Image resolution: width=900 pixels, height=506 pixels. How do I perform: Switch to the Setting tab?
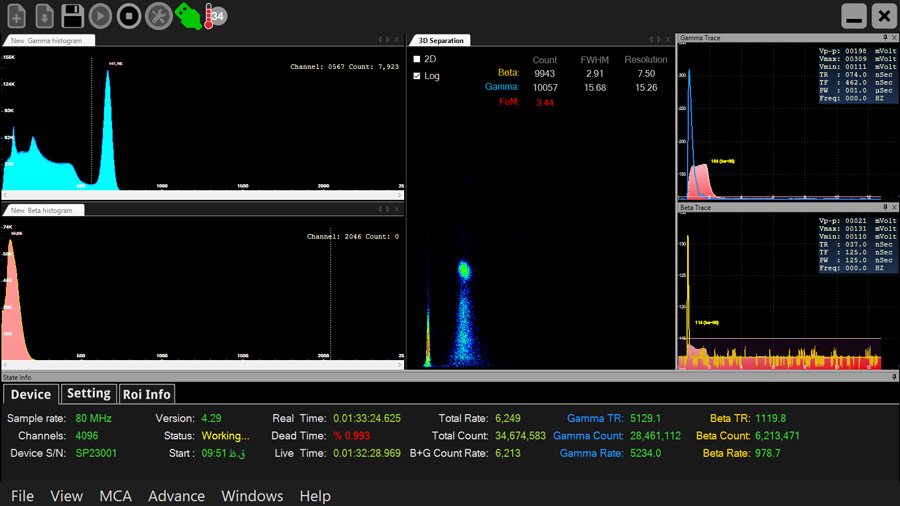[x=88, y=394]
